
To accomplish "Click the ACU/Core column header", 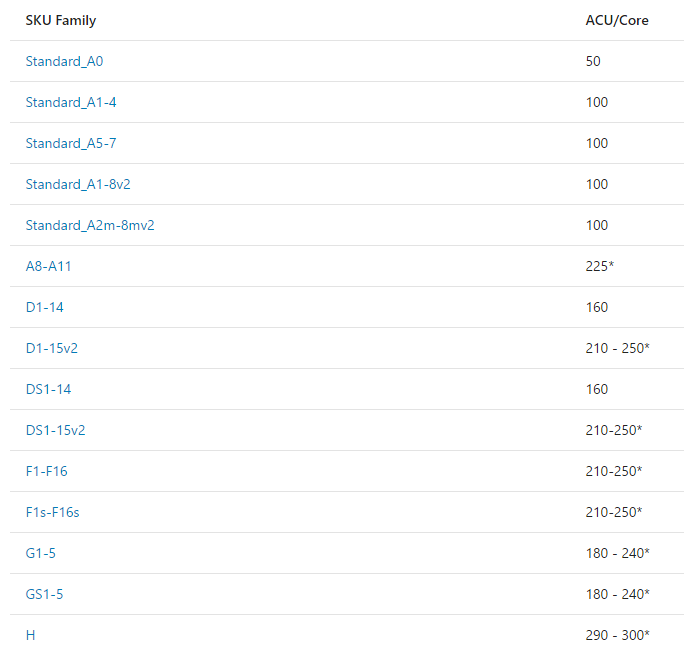I will pos(617,21).
